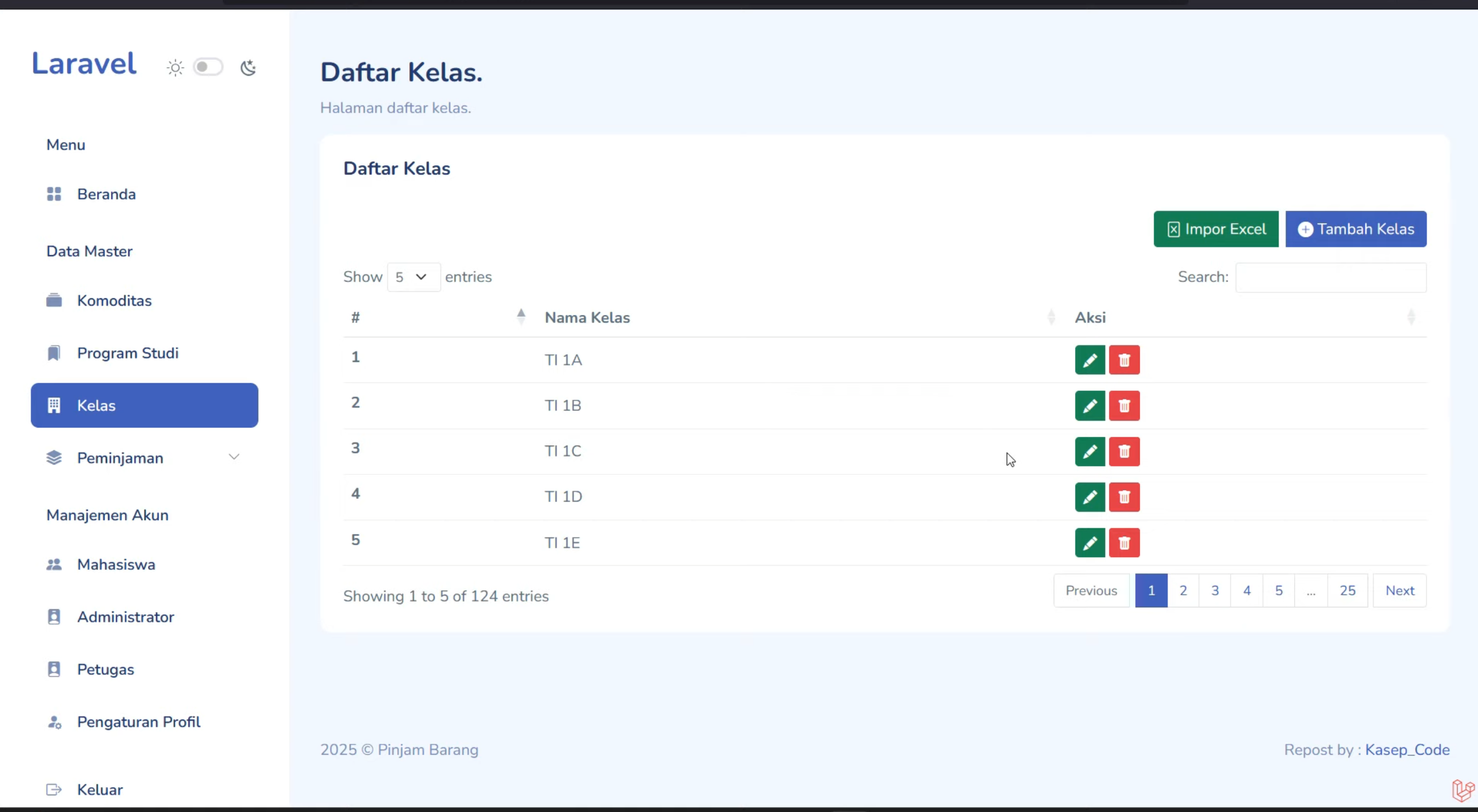Screen dimensions: 1478x812
Task: Go to Komoditas menu item
Action: (145, 301)
